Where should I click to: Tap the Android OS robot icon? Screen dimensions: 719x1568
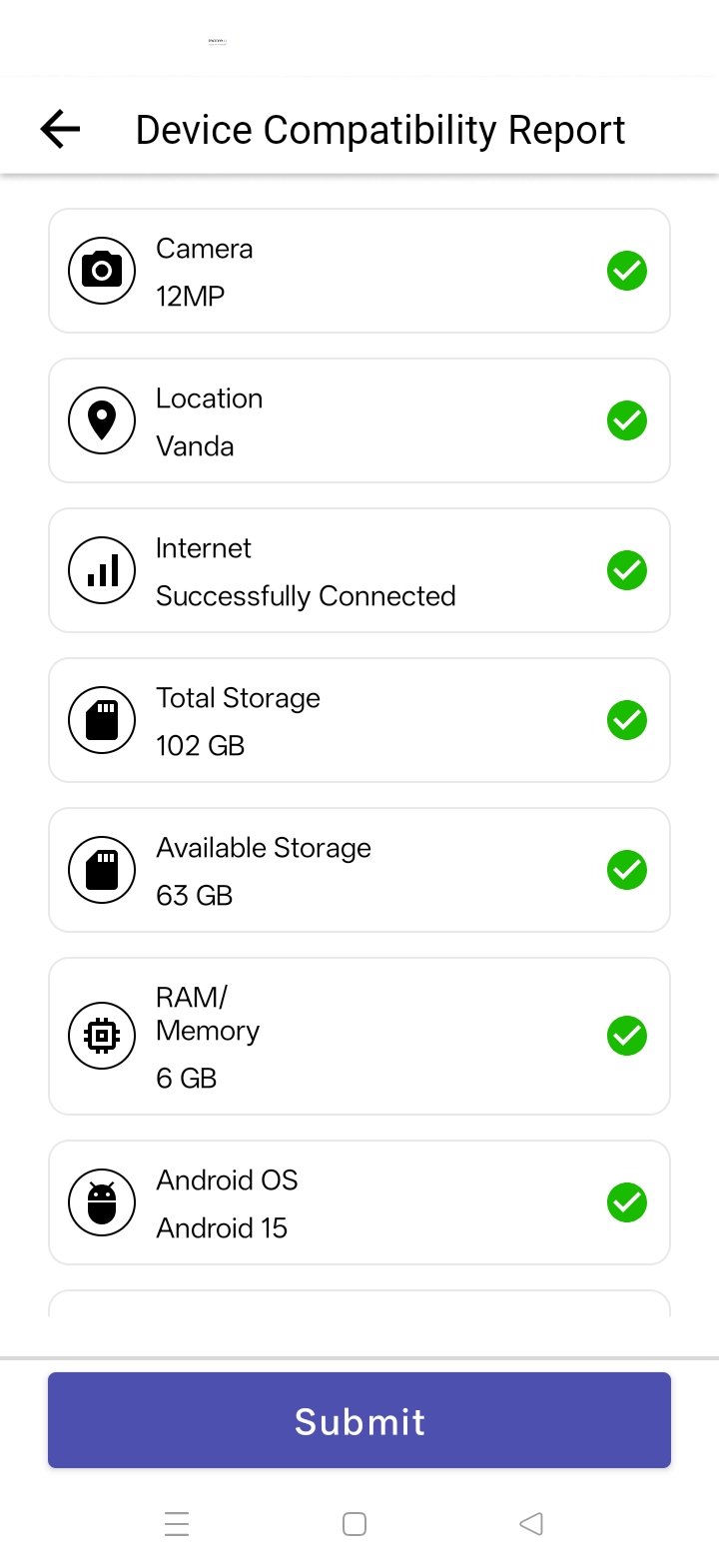tap(102, 1202)
